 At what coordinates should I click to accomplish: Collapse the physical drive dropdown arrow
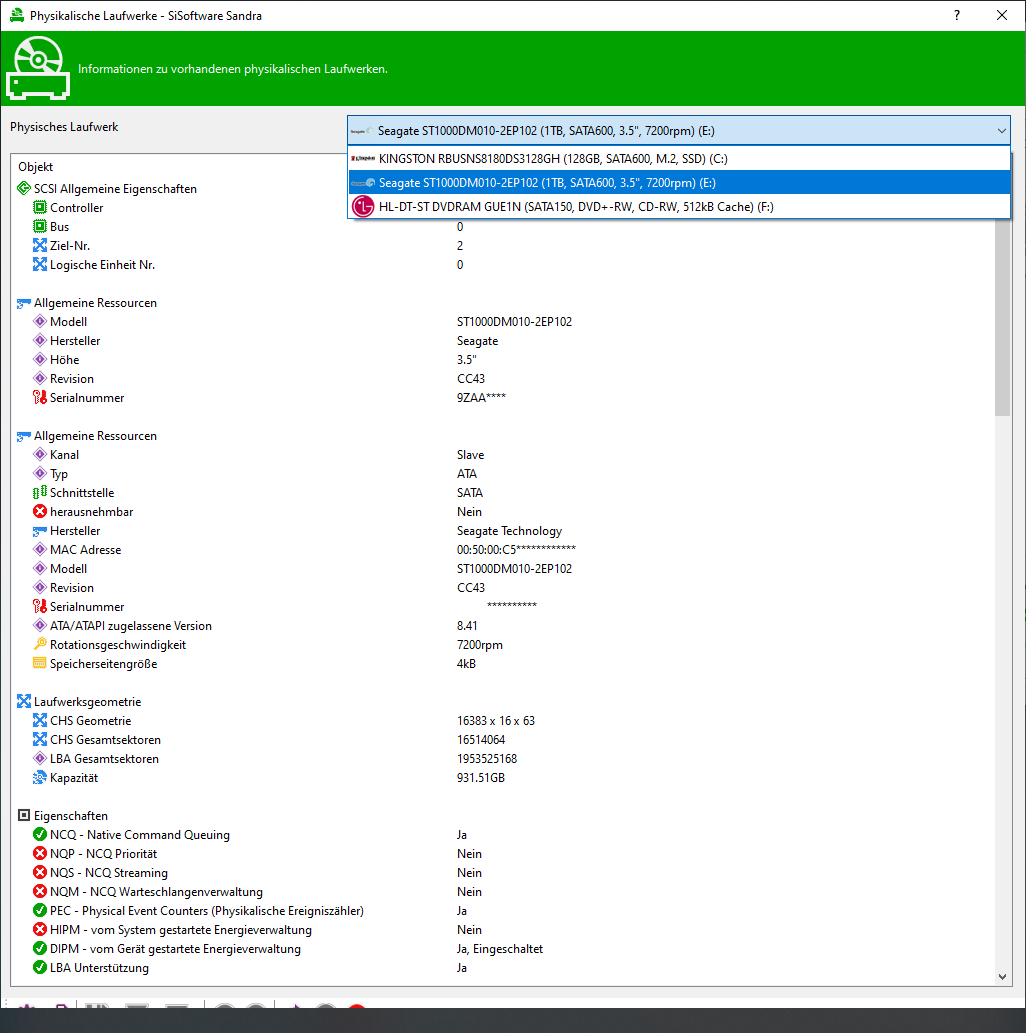click(1002, 130)
